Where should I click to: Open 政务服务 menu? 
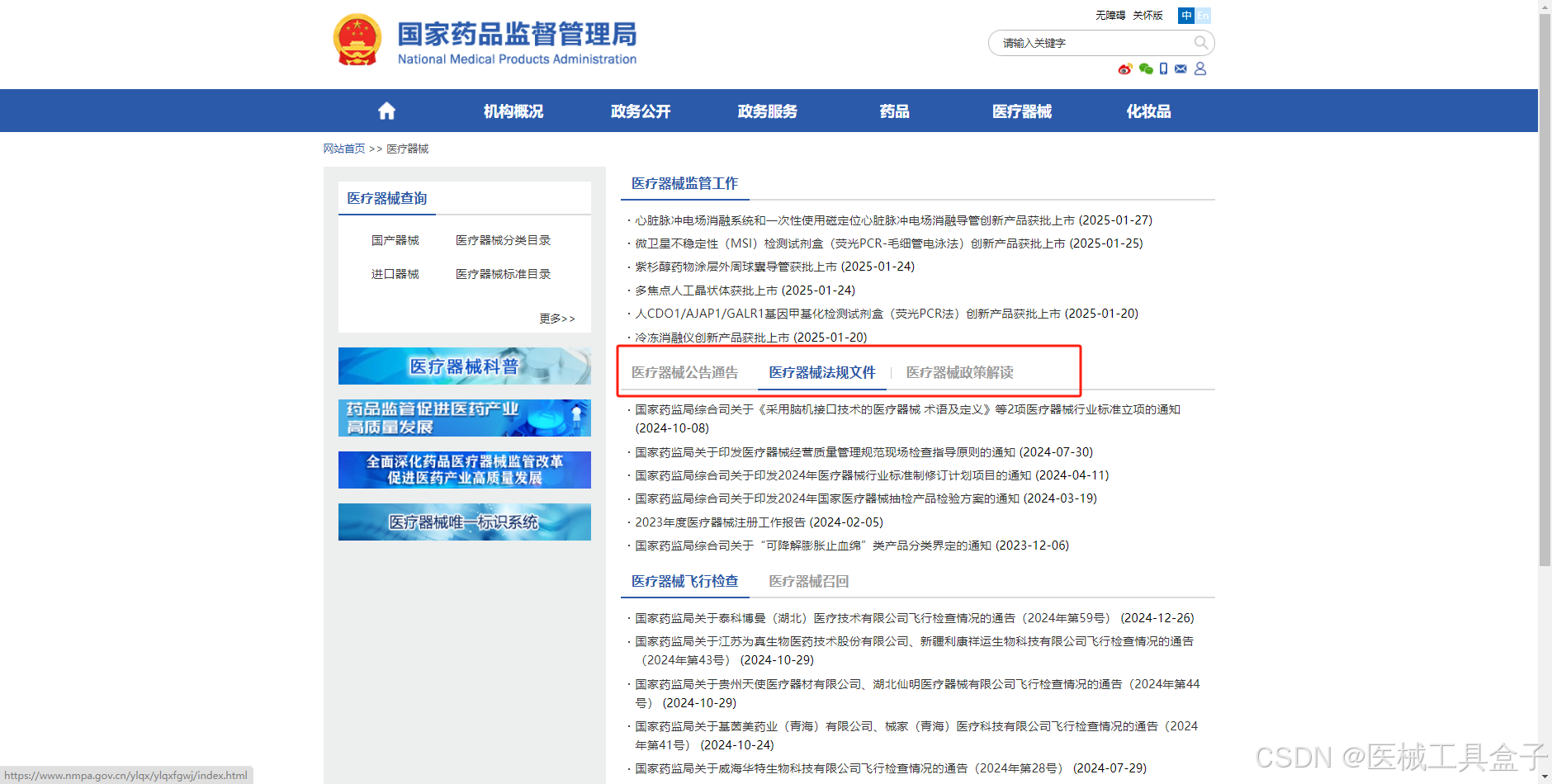[x=768, y=111]
